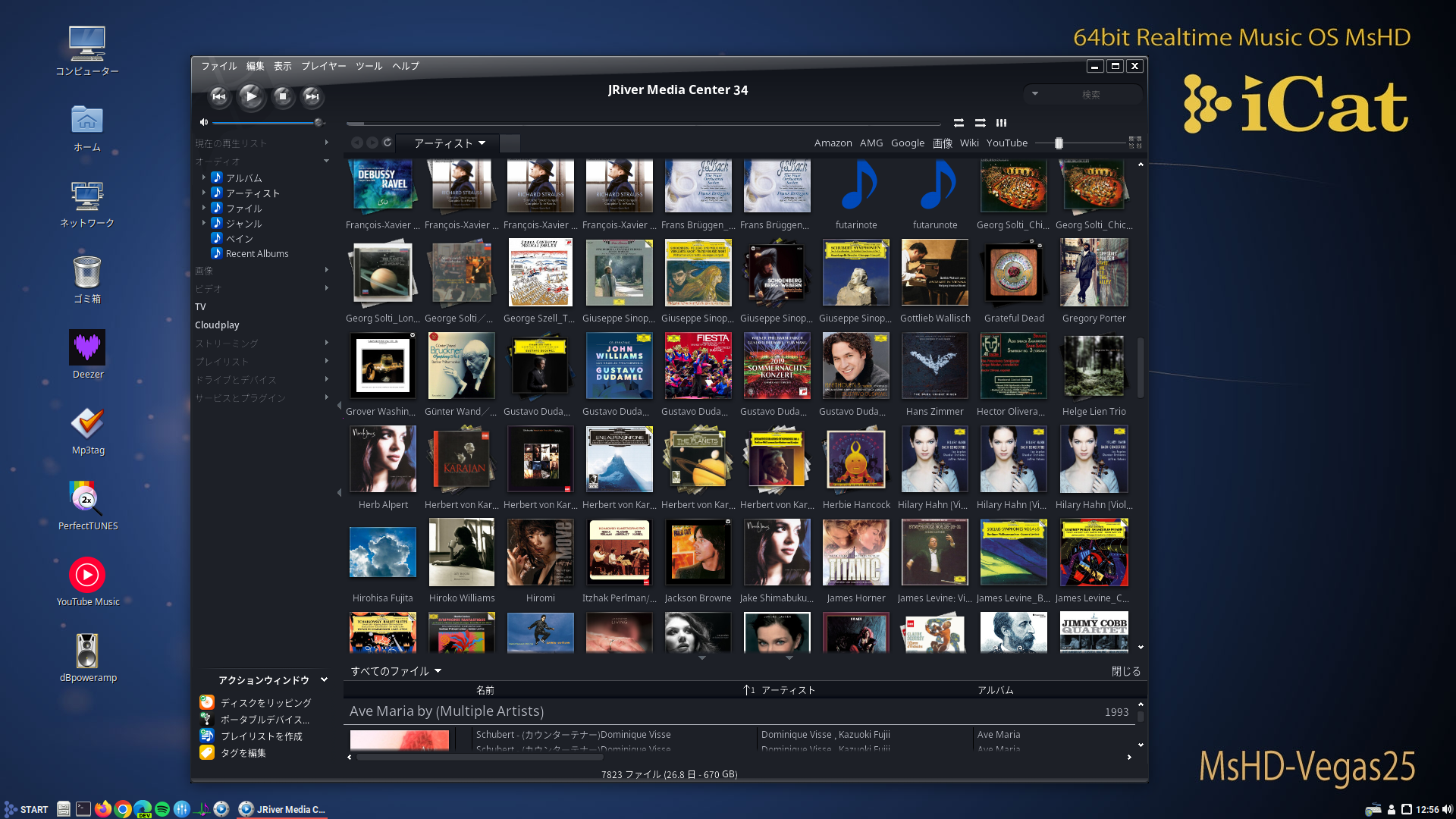Click 閉じる to close the file panel
The height and width of the screenshot is (819, 1456).
click(1125, 671)
